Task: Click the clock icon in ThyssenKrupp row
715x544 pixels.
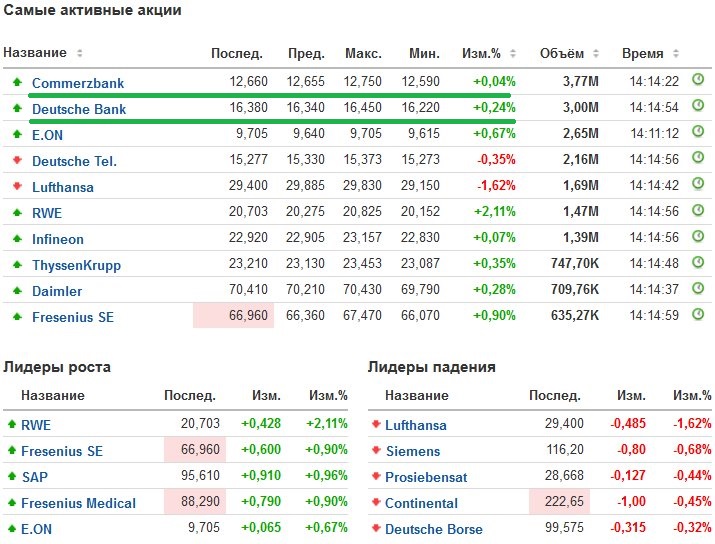Action: pyautogui.click(x=698, y=261)
